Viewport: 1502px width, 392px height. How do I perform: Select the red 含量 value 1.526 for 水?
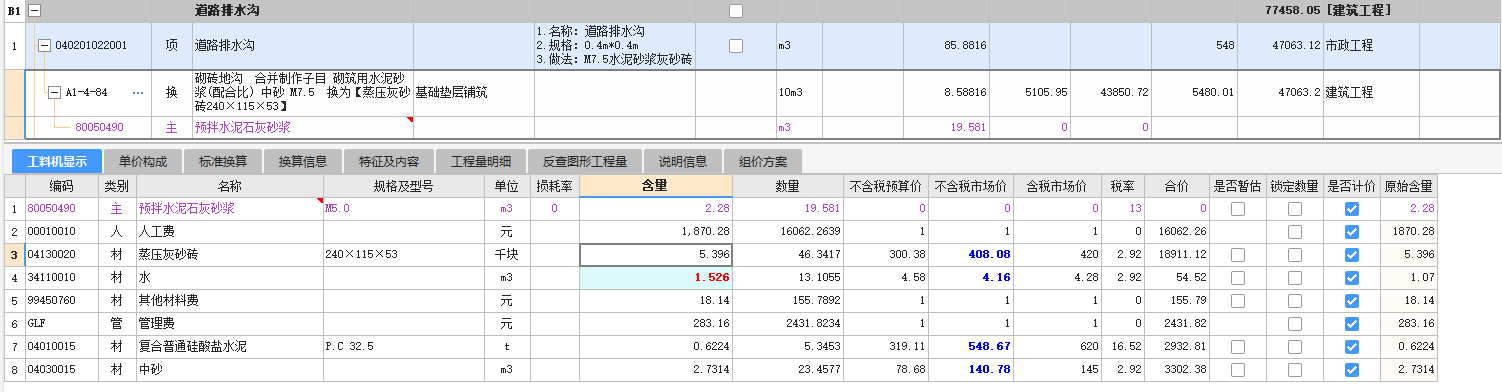click(655, 278)
